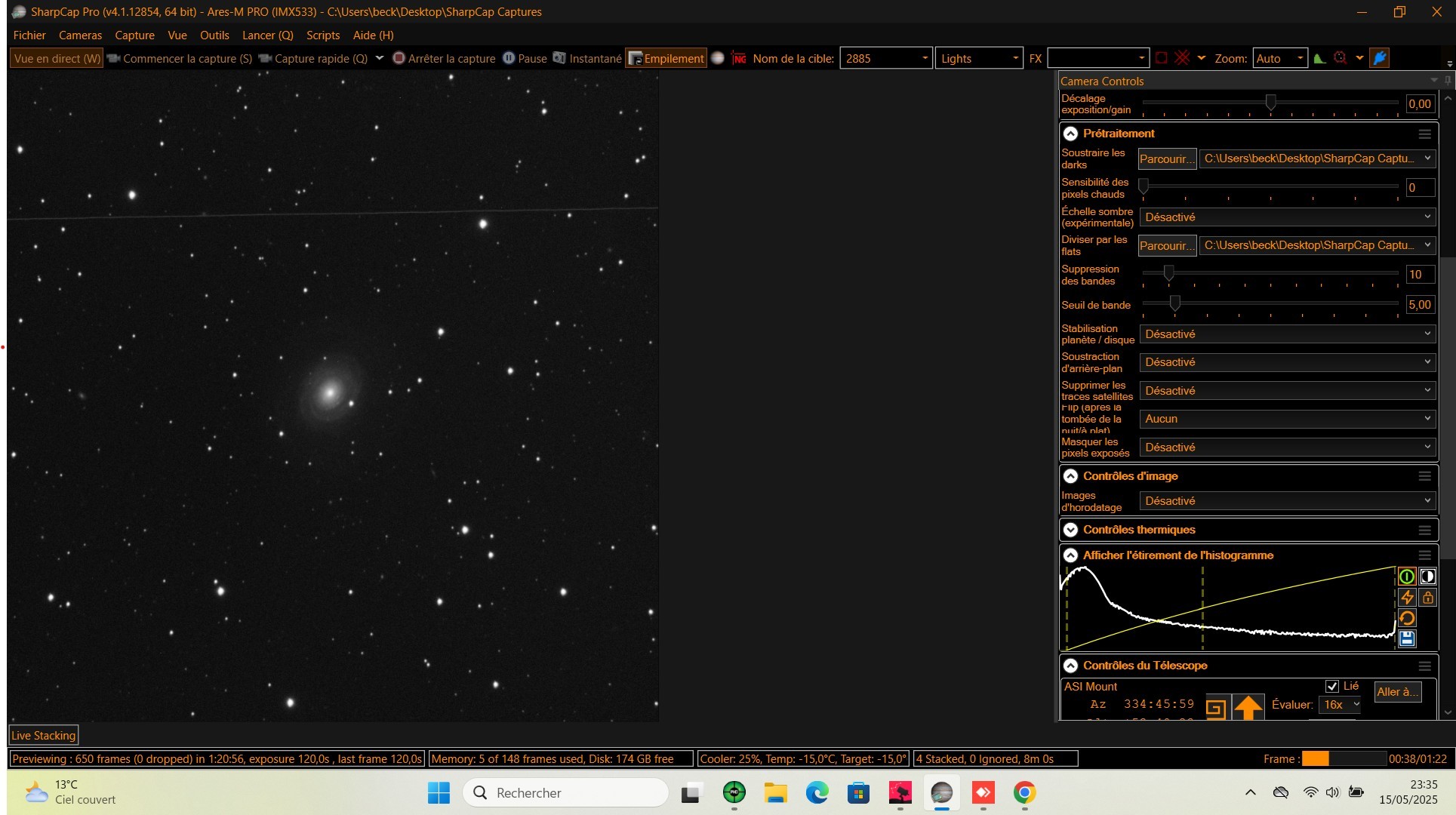Open the Évaluer 16x rate dropdown

pyautogui.click(x=1341, y=705)
